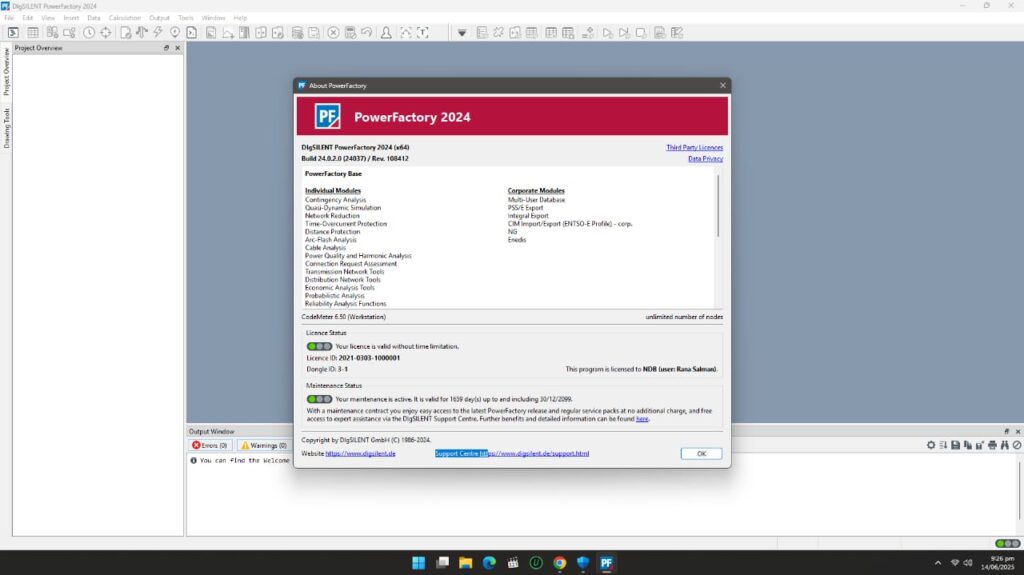
Task: Click the location pin toolbar icon
Action: click(175, 33)
